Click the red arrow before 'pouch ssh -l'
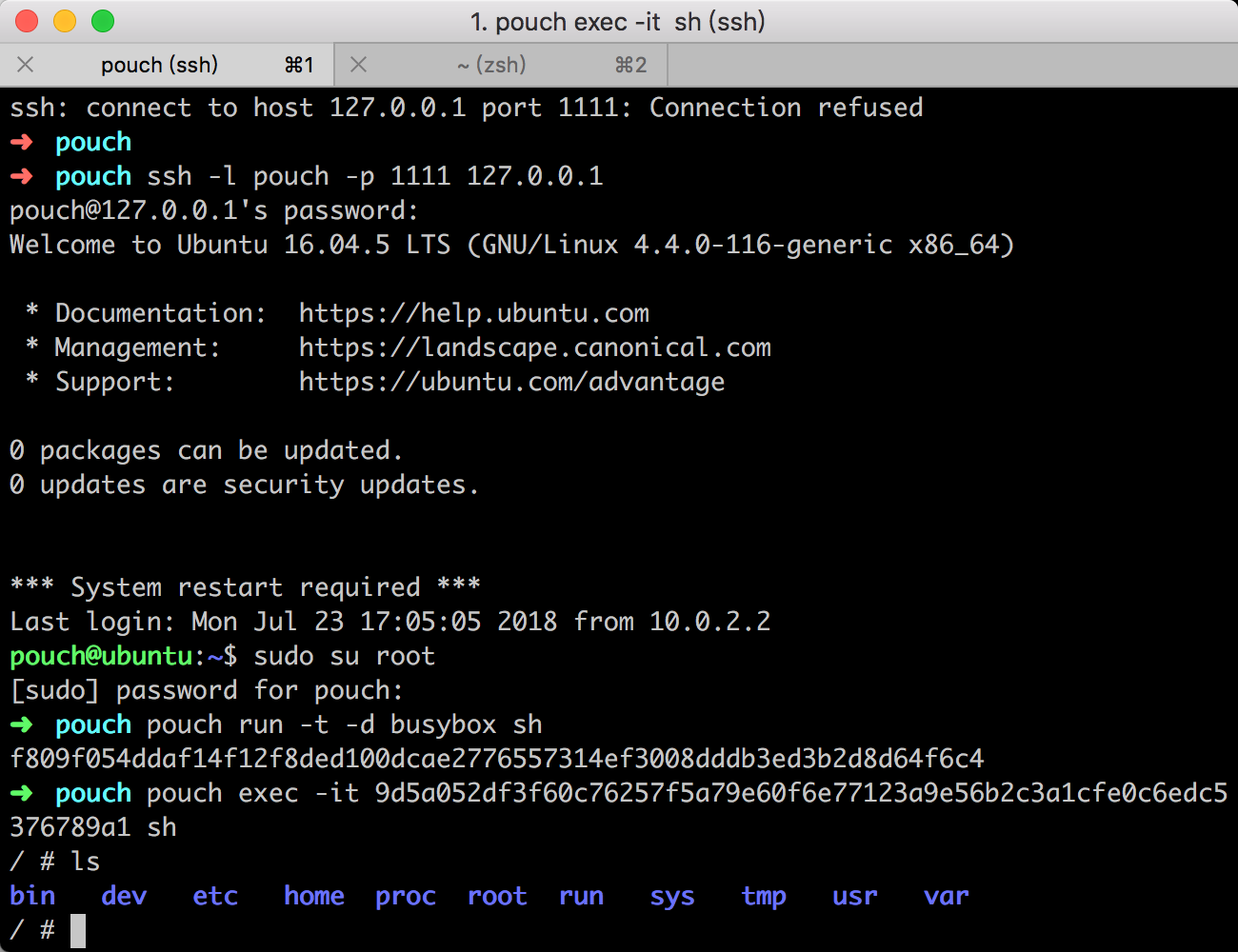 pos(21,176)
